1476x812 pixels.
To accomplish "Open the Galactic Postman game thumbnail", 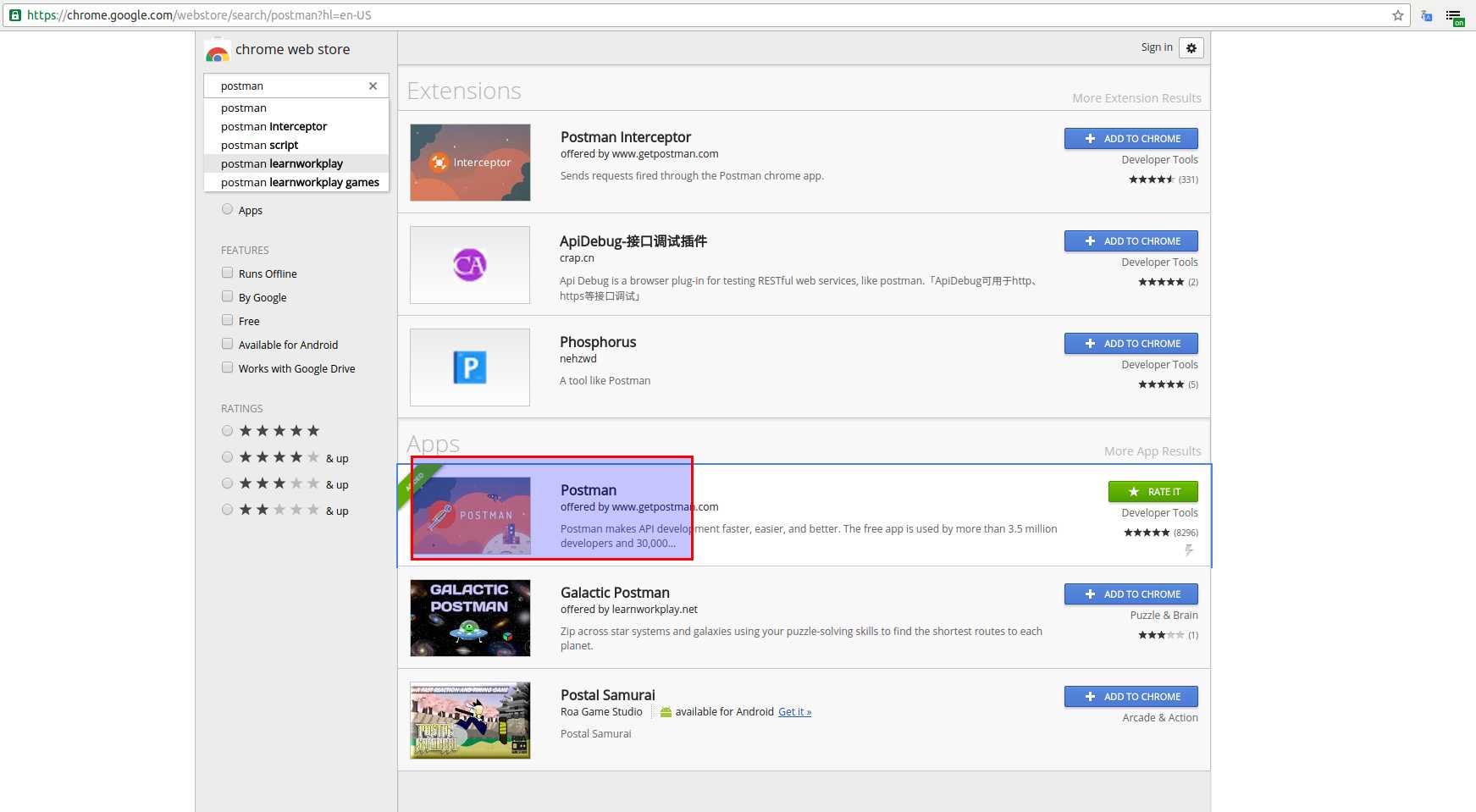I will tap(470, 618).
